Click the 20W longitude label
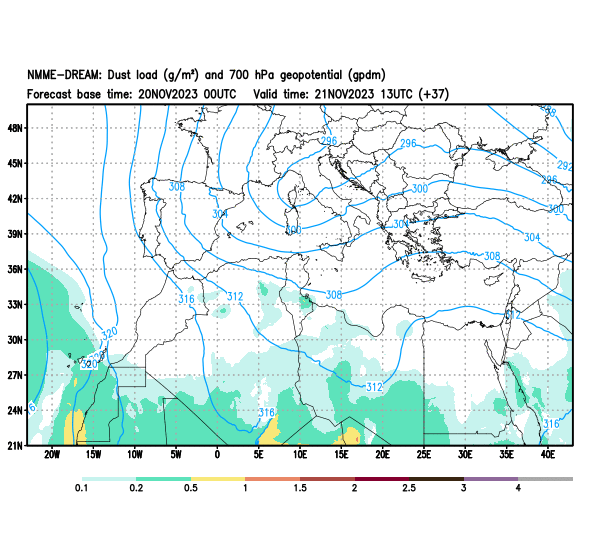 click(x=52, y=455)
